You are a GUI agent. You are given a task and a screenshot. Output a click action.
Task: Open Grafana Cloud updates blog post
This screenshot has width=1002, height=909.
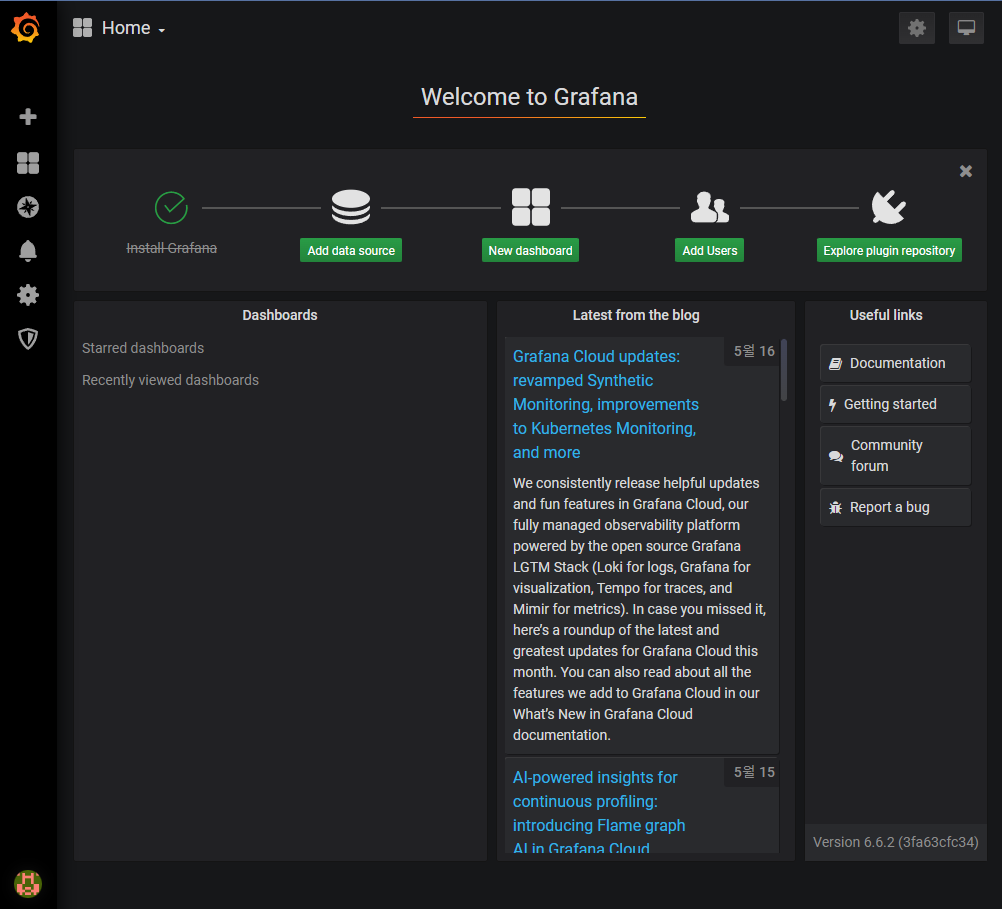point(606,404)
